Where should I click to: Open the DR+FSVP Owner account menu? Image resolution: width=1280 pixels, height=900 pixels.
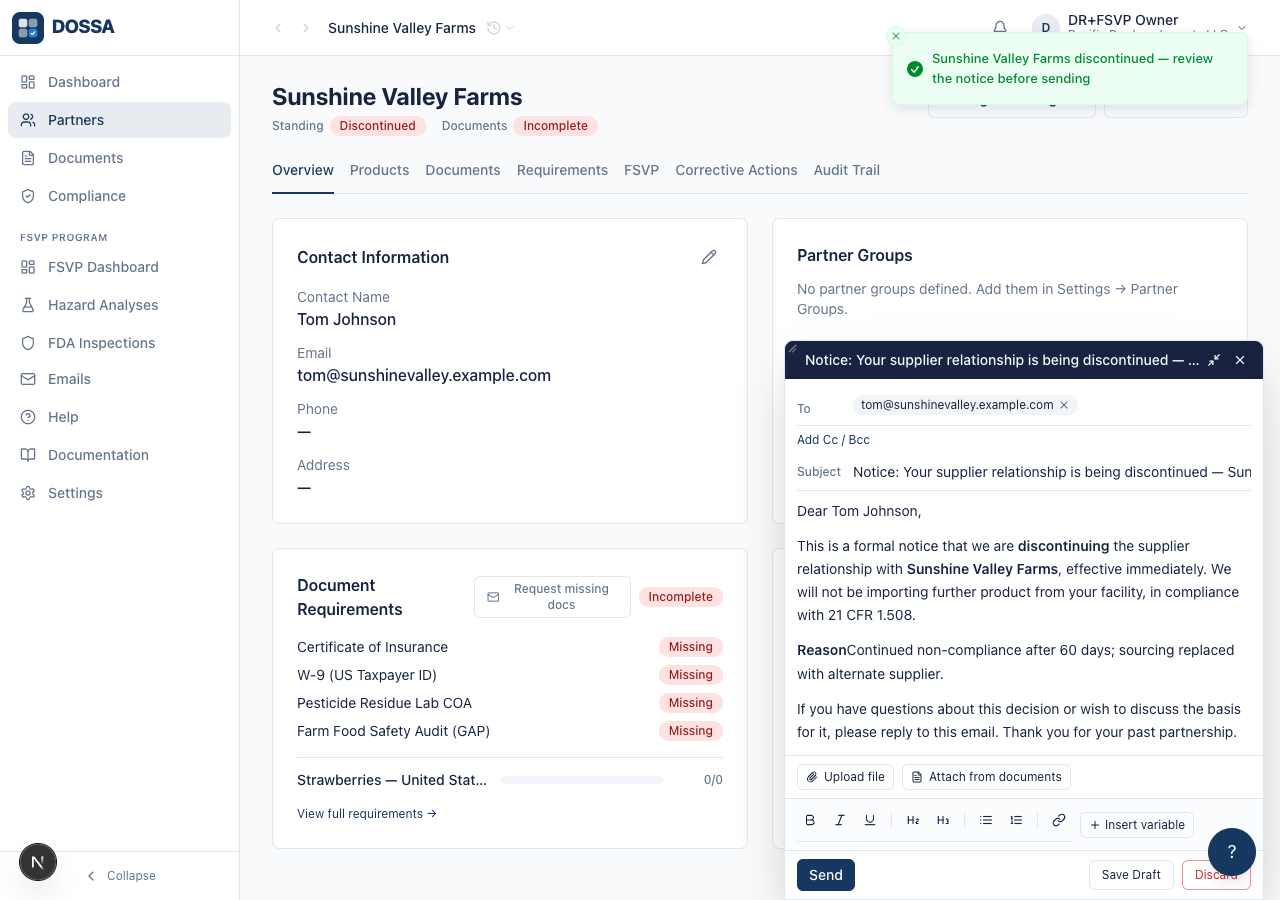coord(1140,28)
